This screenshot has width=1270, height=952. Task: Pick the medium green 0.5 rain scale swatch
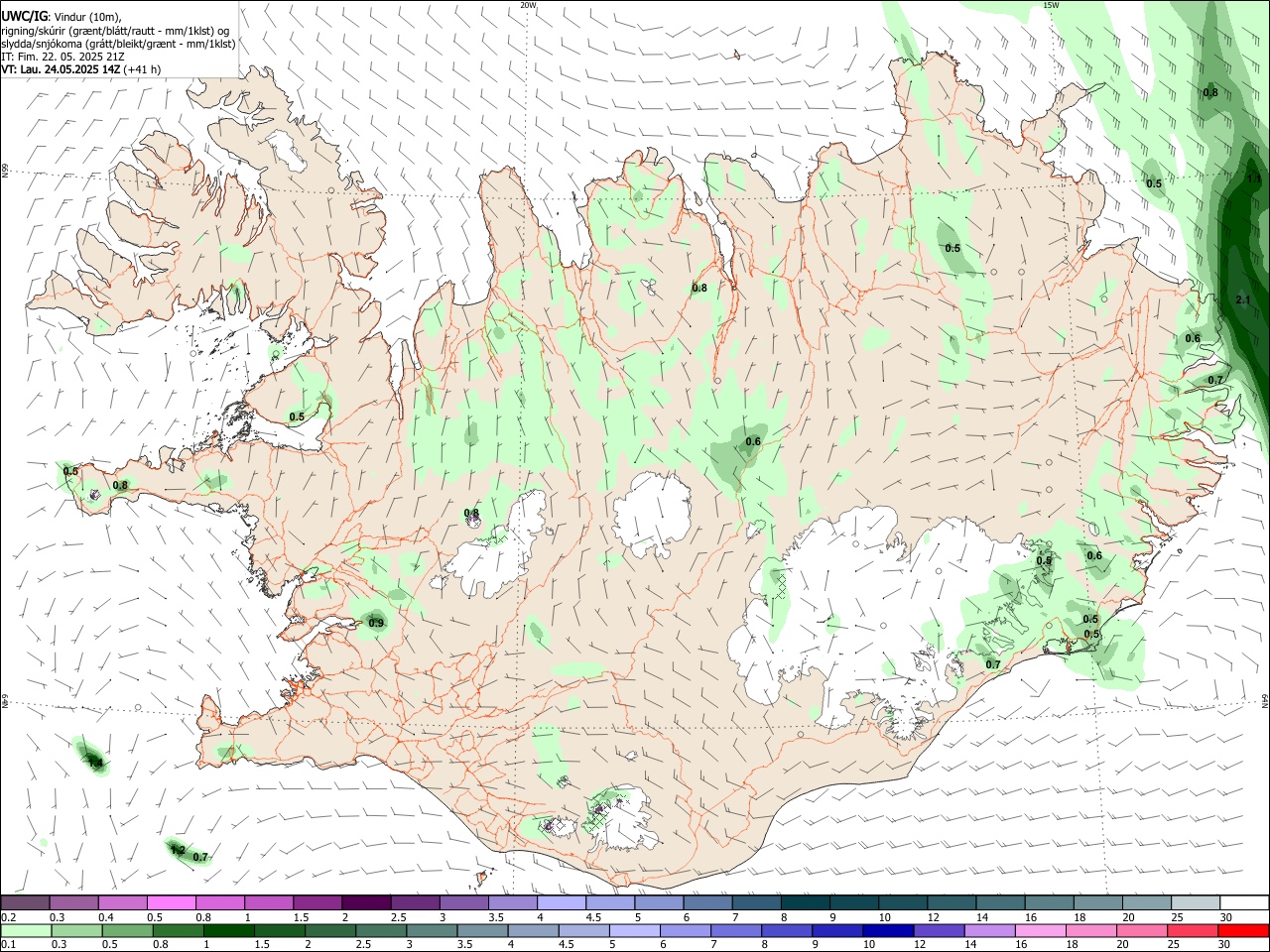click(127, 930)
